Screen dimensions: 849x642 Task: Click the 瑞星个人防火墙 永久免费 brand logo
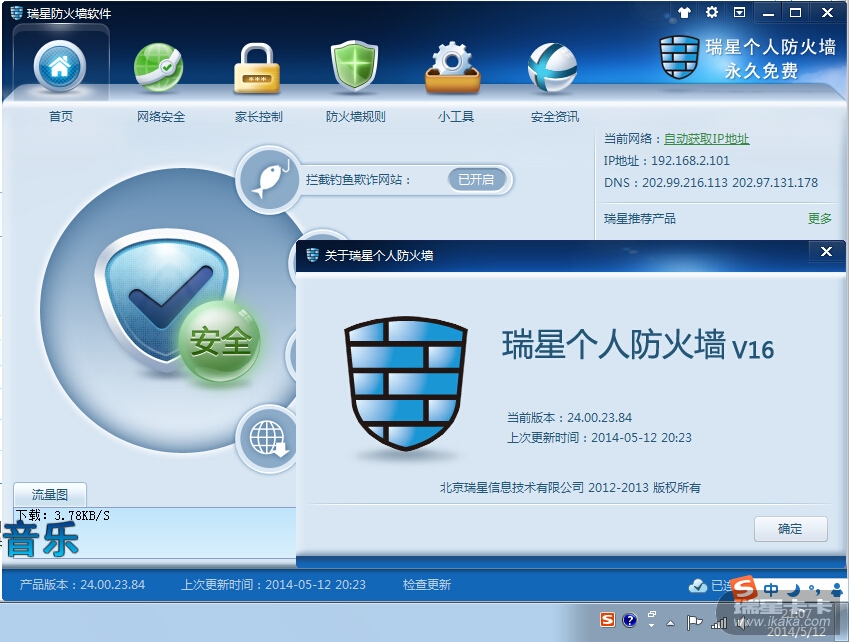[x=748, y=58]
